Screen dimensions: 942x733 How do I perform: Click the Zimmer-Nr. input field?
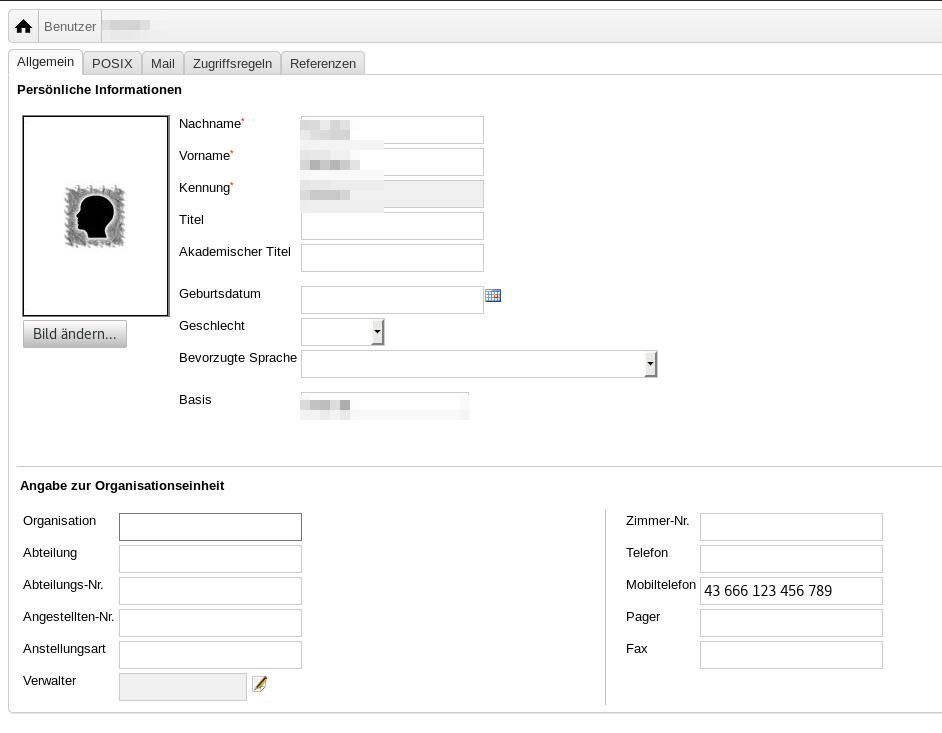[791, 527]
